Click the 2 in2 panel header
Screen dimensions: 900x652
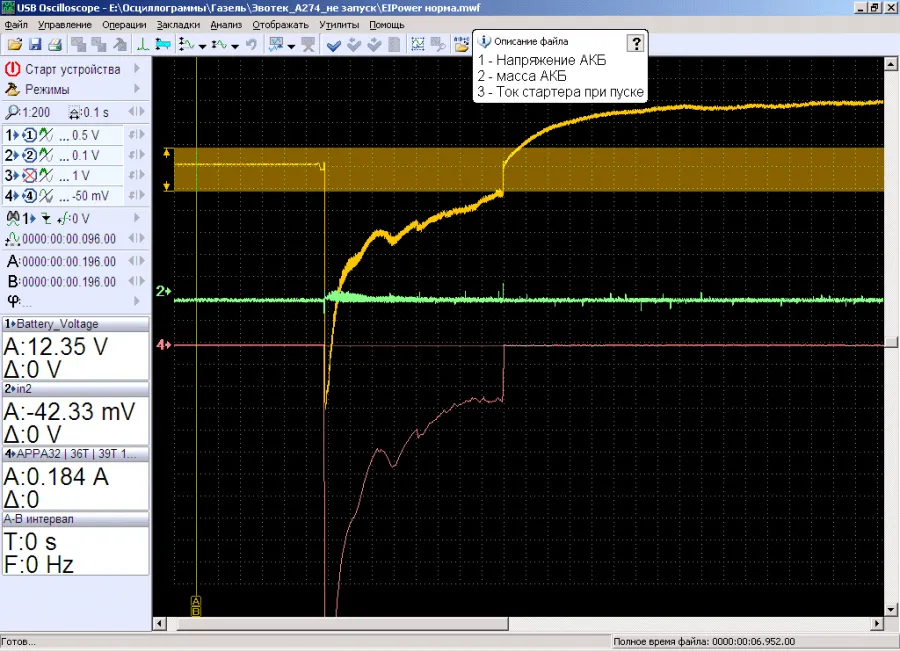pos(75,389)
